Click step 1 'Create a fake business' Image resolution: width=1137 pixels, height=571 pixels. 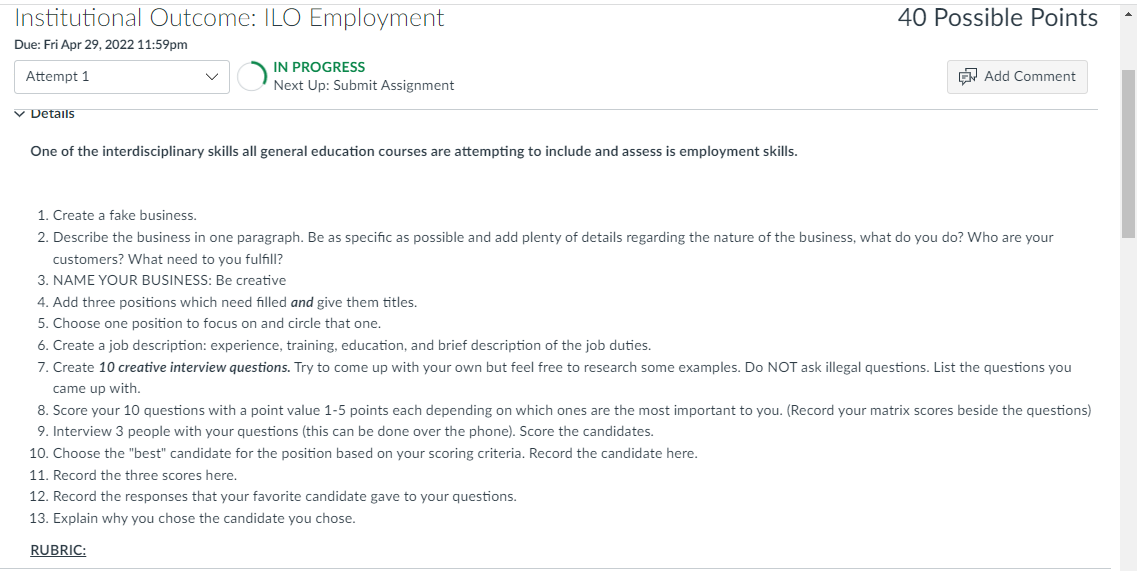(125, 215)
